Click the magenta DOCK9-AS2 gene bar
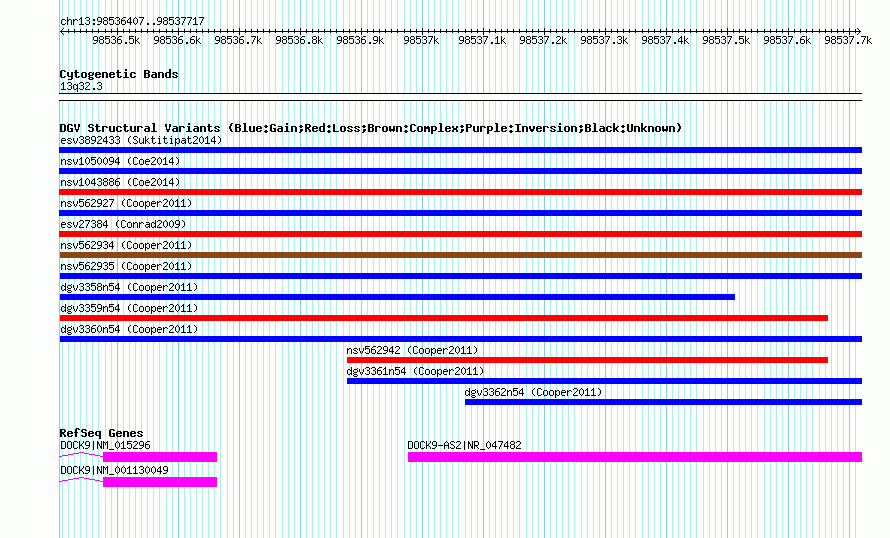 (x=635, y=457)
